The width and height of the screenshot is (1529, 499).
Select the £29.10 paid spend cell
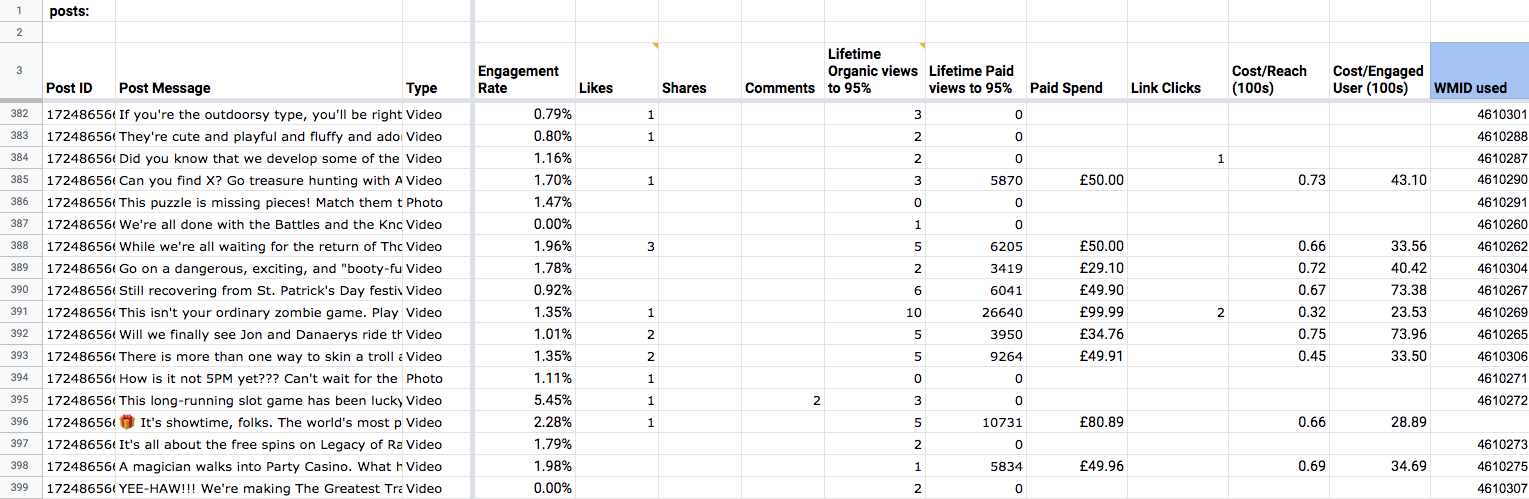pyautogui.click(x=1077, y=269)
